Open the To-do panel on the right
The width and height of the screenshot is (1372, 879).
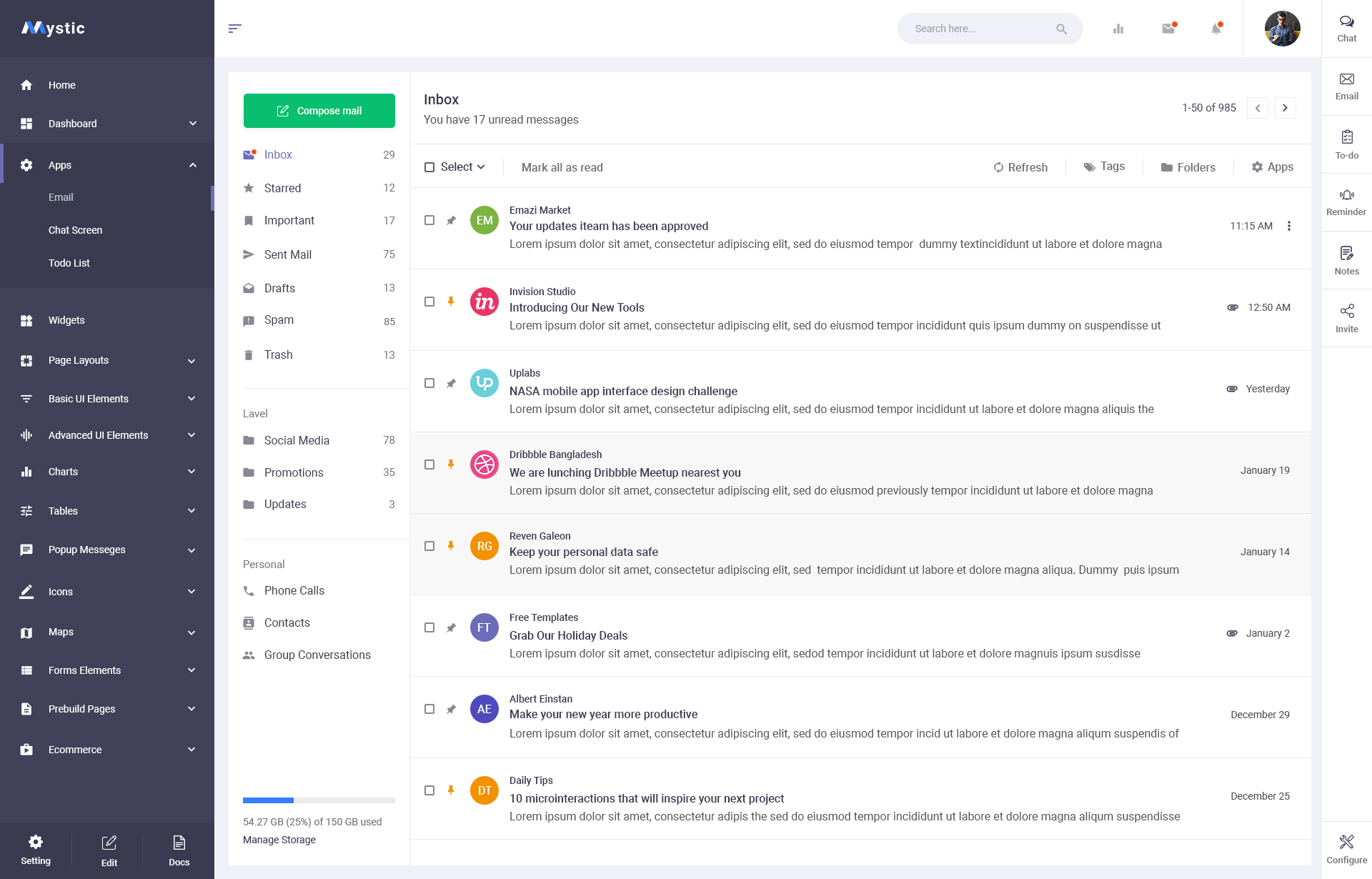tap(1346, 143)
